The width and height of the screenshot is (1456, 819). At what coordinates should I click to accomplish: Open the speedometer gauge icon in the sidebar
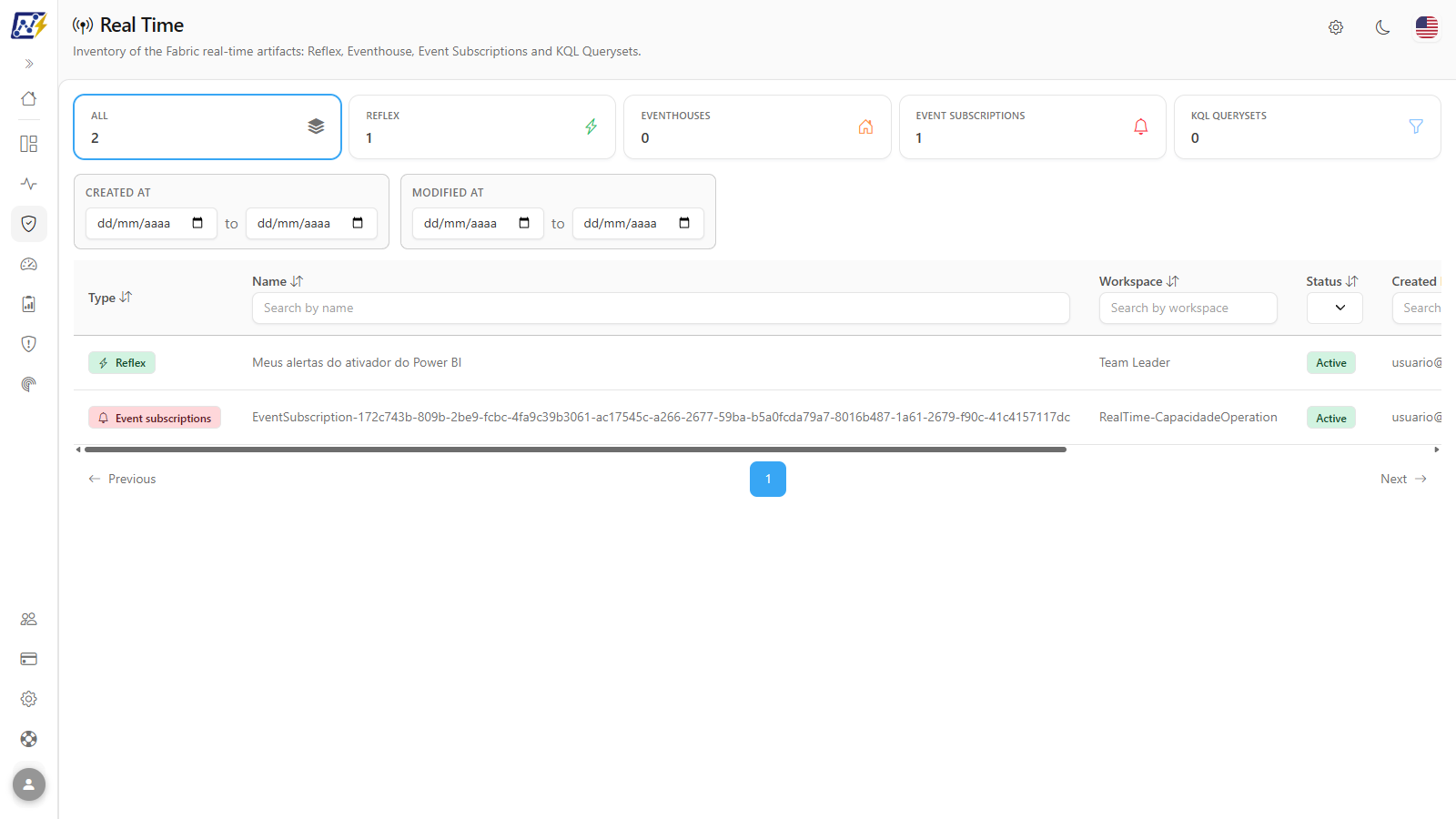tap(29, 264)
